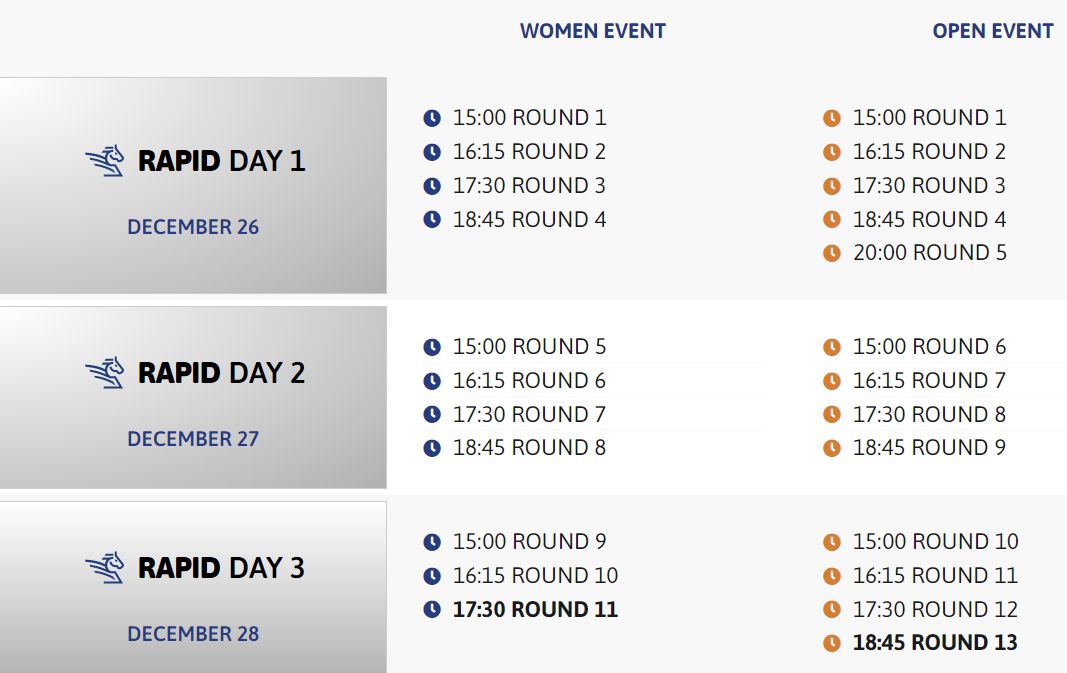Click the horse logo beside Rapid Day 1
The height and width of the screenshot is (673, 1067).
coord(105,161)
